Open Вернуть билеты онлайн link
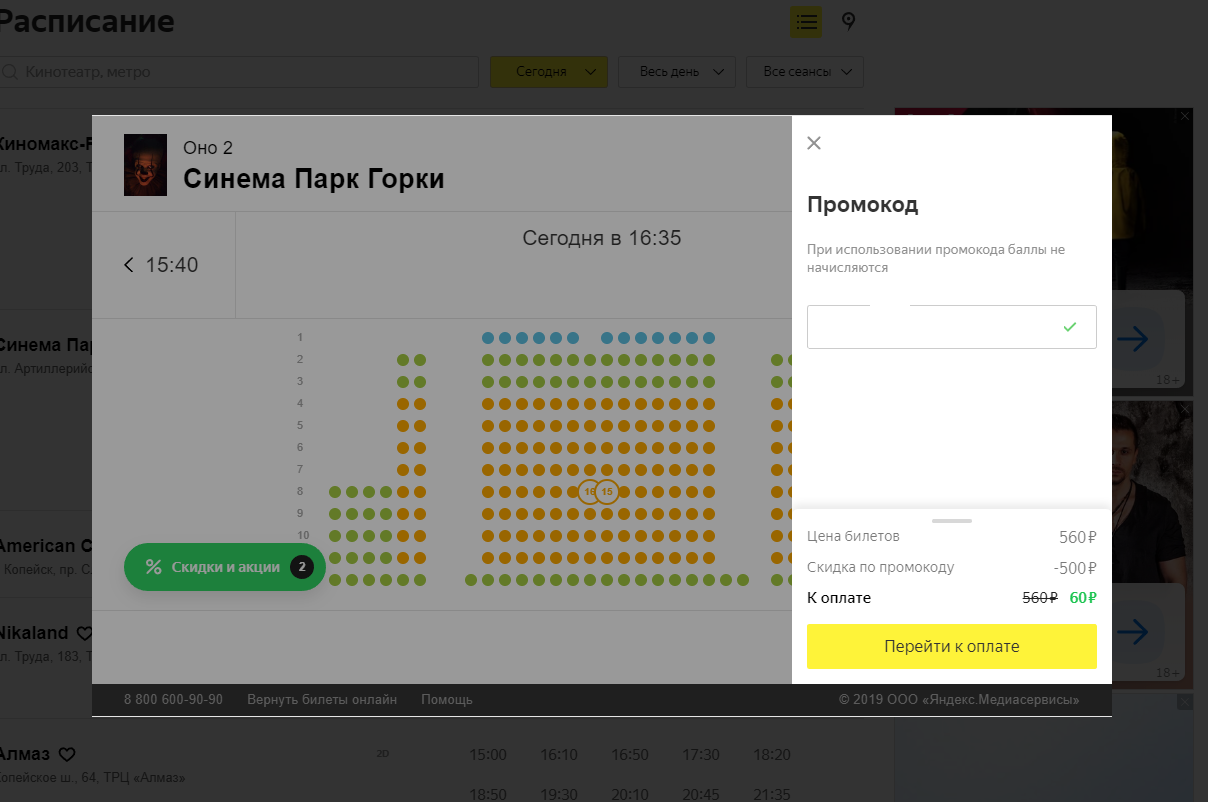The image size is (1208, 802). click(322, 700)
